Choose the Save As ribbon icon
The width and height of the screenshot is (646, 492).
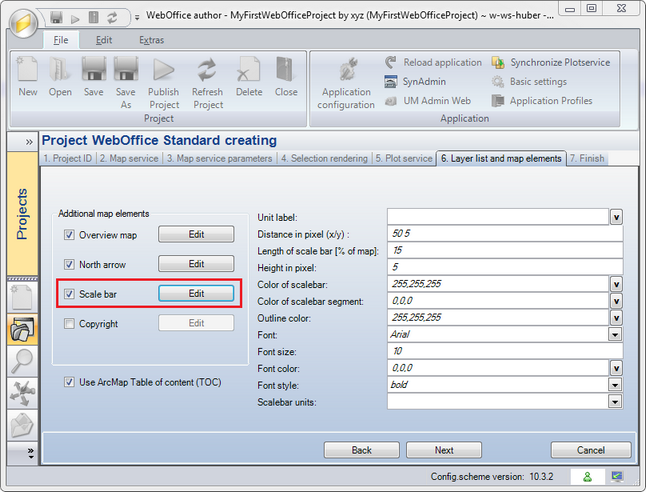click(126, 83)
